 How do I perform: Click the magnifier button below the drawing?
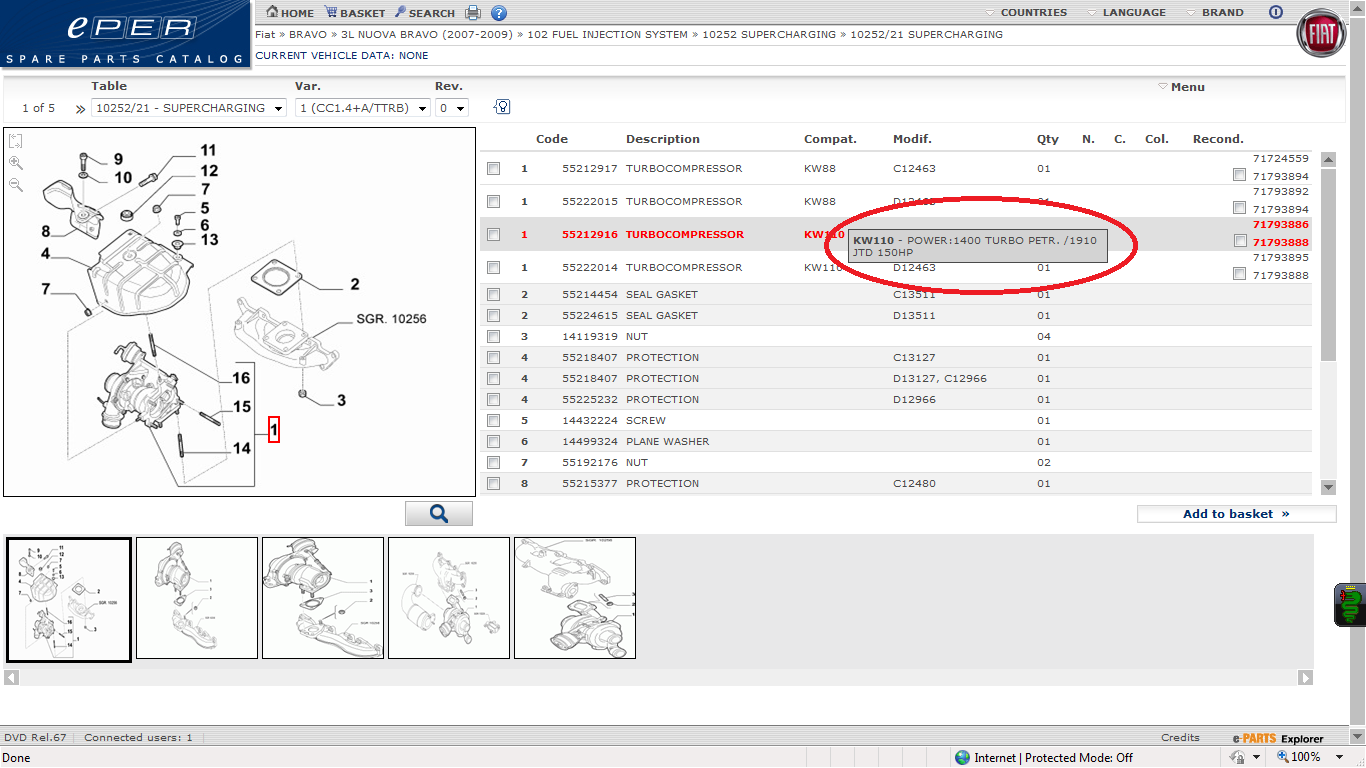439,513
